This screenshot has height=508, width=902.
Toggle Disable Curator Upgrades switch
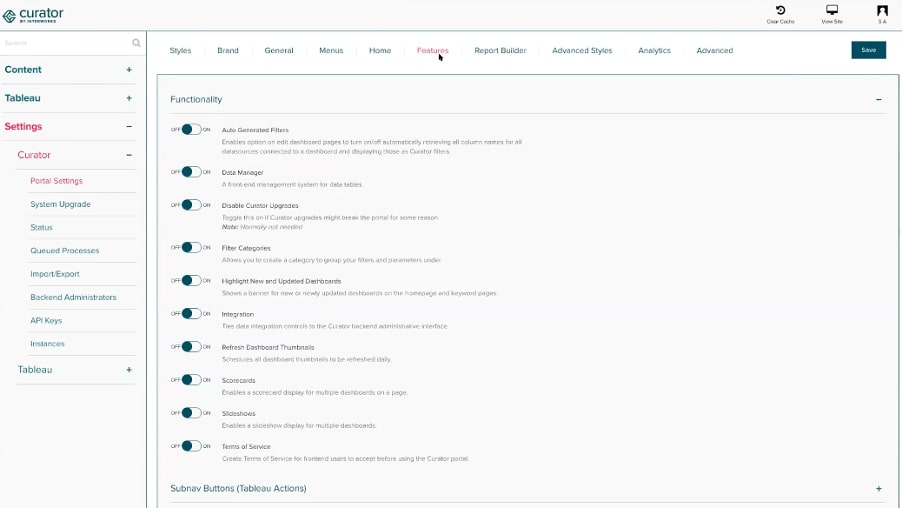(x=191, y=205)
